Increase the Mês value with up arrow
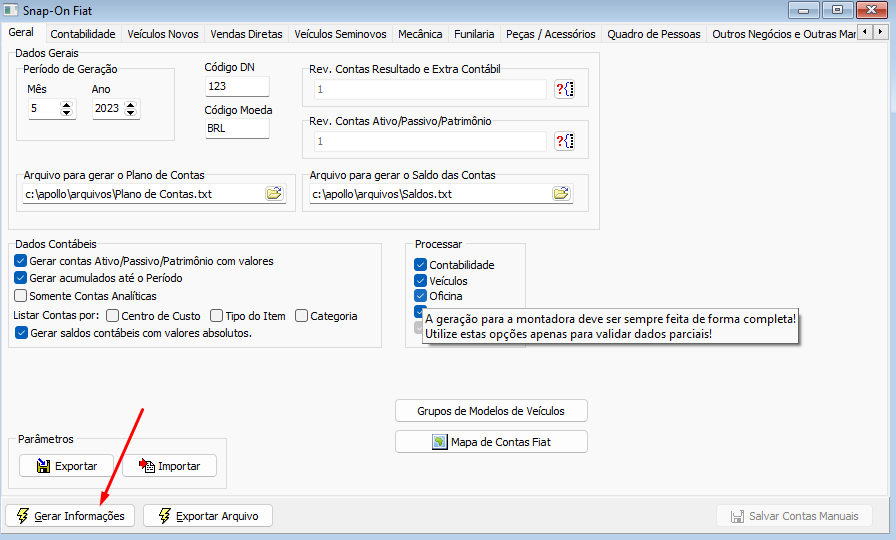This screenshot has width=896, height=540. (67, 105)
